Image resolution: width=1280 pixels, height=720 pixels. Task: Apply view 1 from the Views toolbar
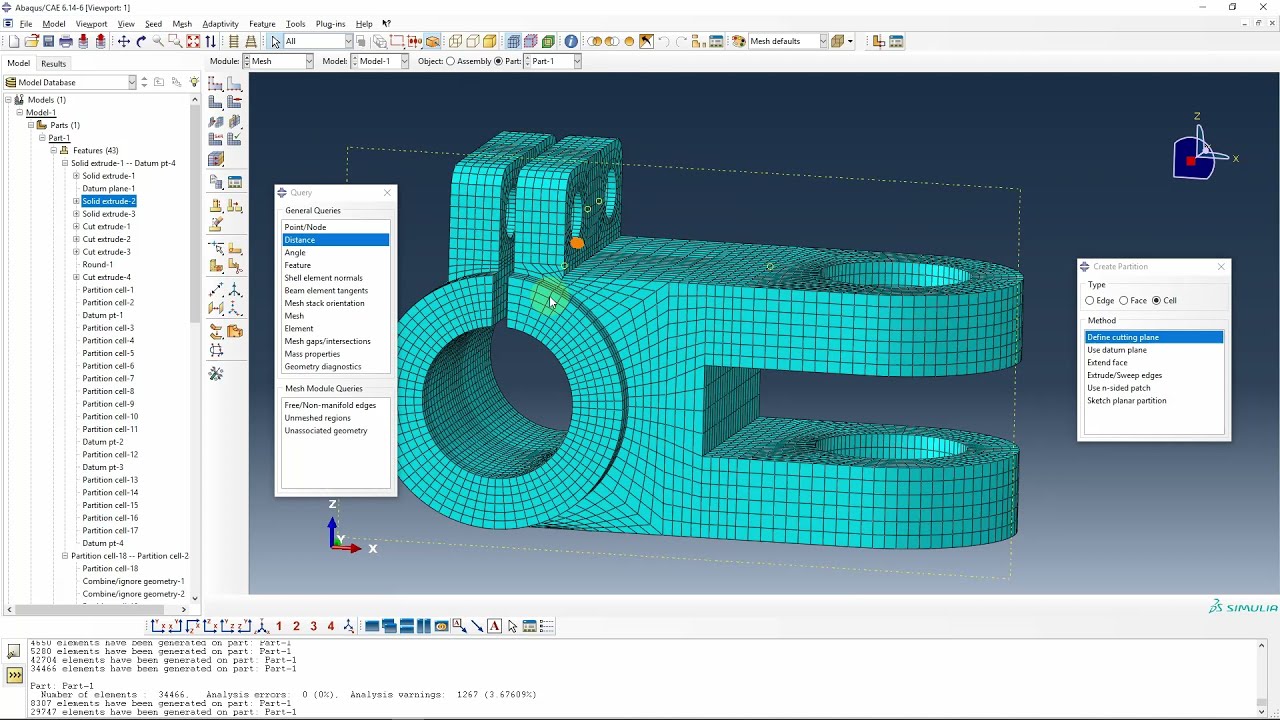[279, 626]
